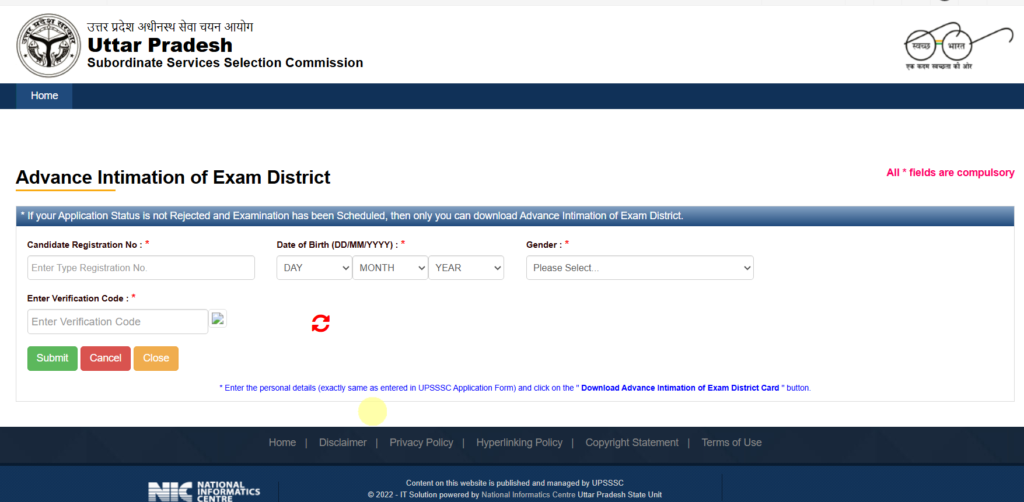Open the Home tab in navigation bar
The width and height of the screenshot is (1024, 502).
[x=44, y=96]
